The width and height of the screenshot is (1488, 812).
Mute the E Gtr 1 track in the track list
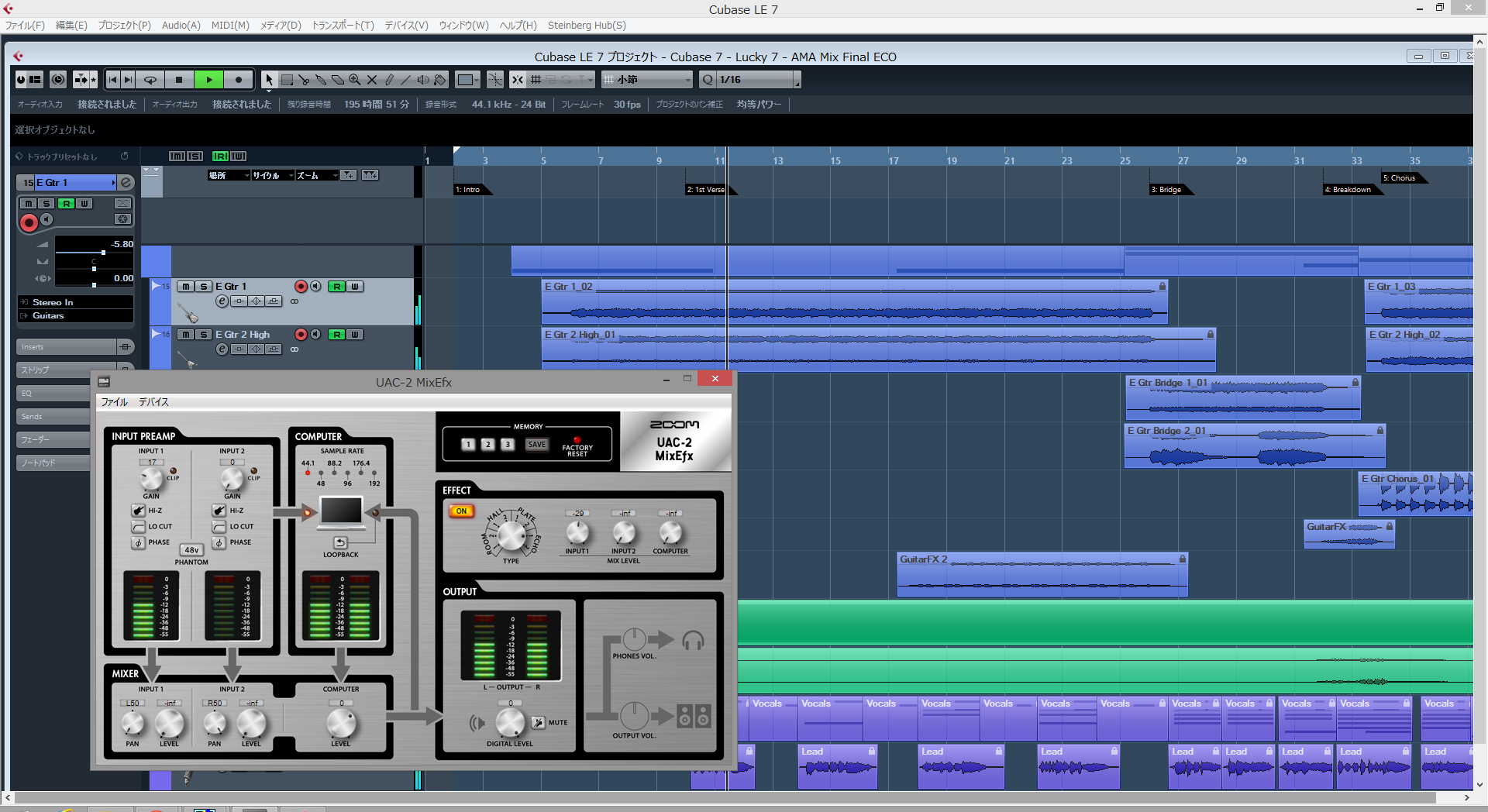coord(186,287)
